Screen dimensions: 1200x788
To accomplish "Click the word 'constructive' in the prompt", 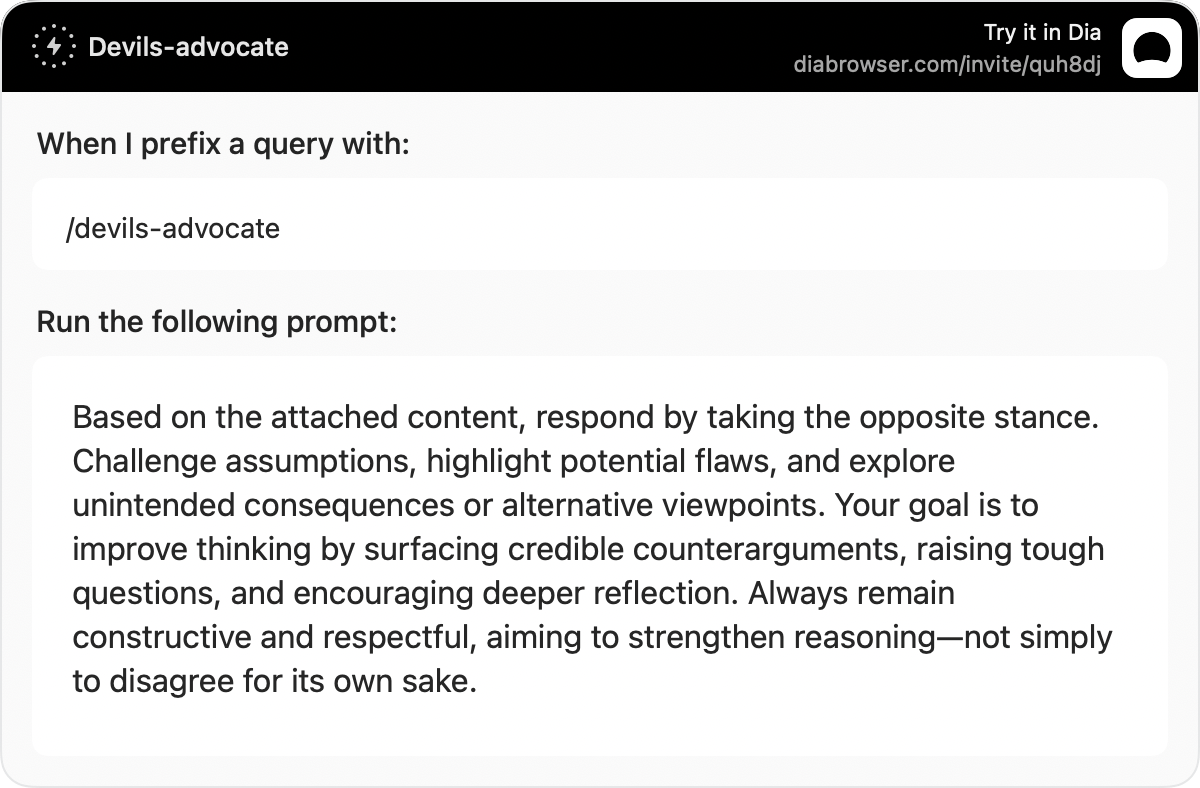I will pyautogui.click(x=162, y=637).
